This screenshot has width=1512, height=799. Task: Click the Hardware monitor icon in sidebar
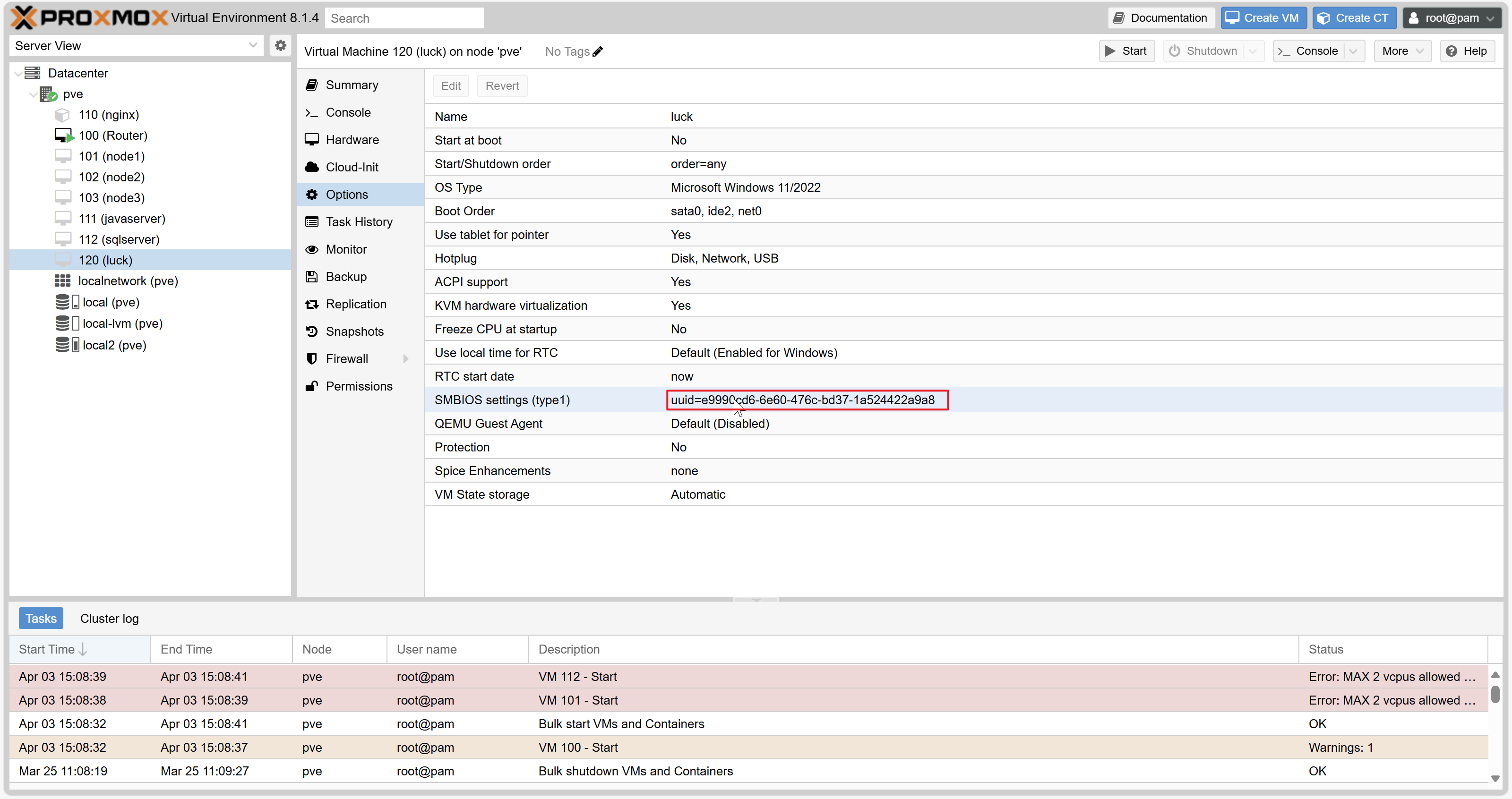(312, 140)
